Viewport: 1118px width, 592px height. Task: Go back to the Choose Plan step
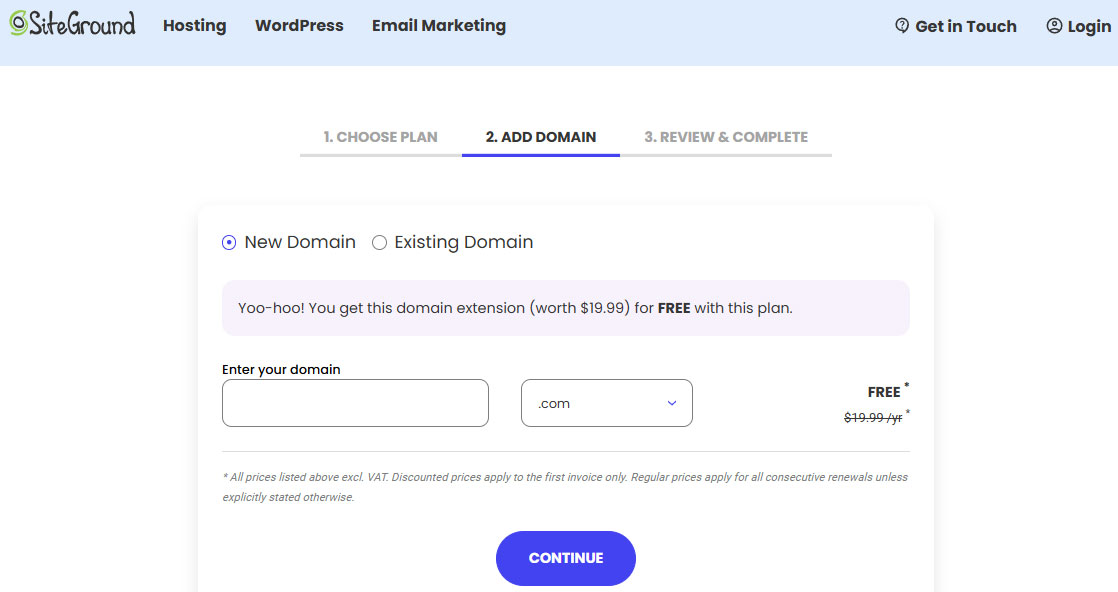click(x=381, y=137)
